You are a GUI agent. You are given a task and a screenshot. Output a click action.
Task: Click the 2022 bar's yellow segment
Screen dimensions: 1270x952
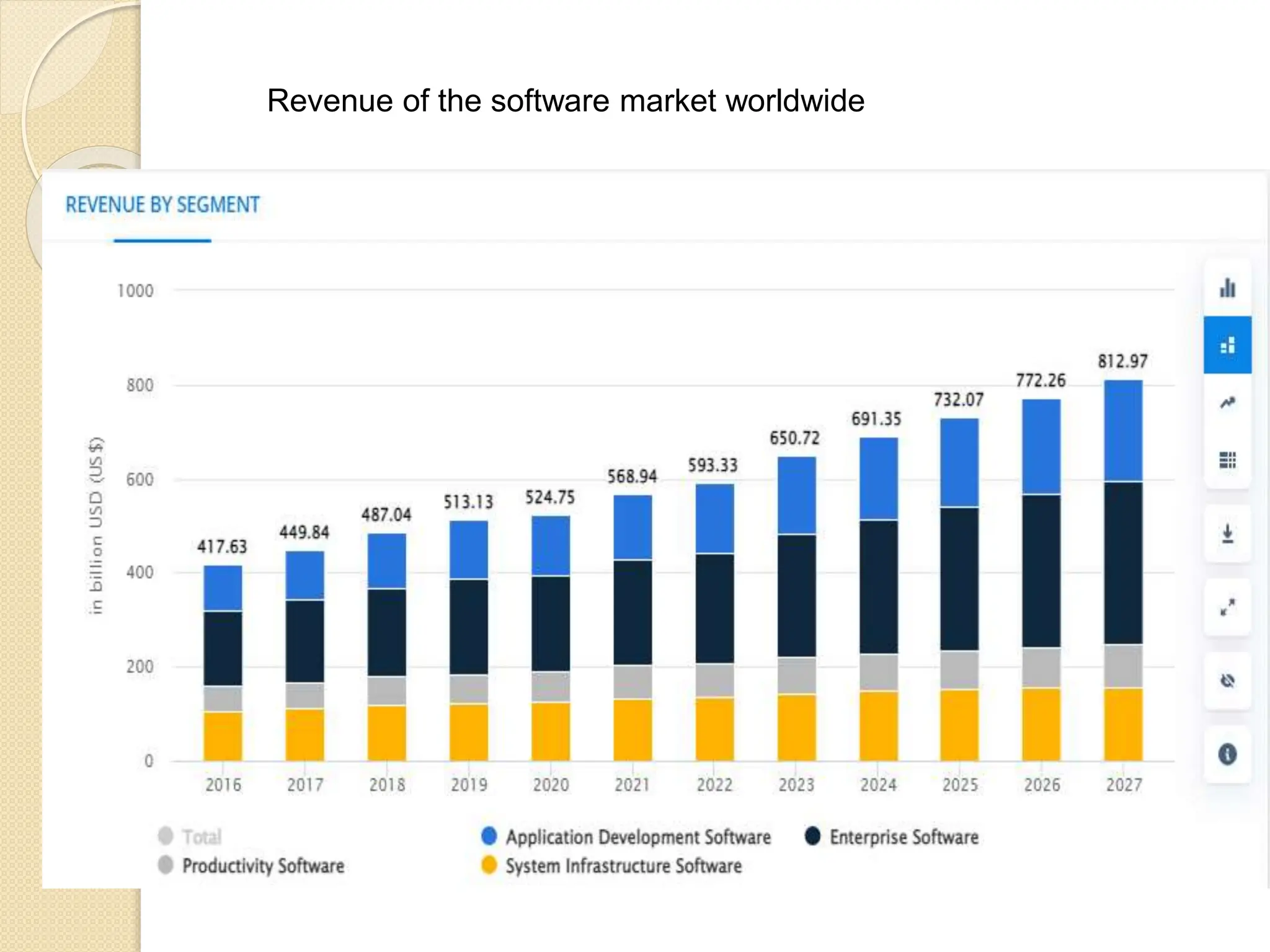(714, 729)
